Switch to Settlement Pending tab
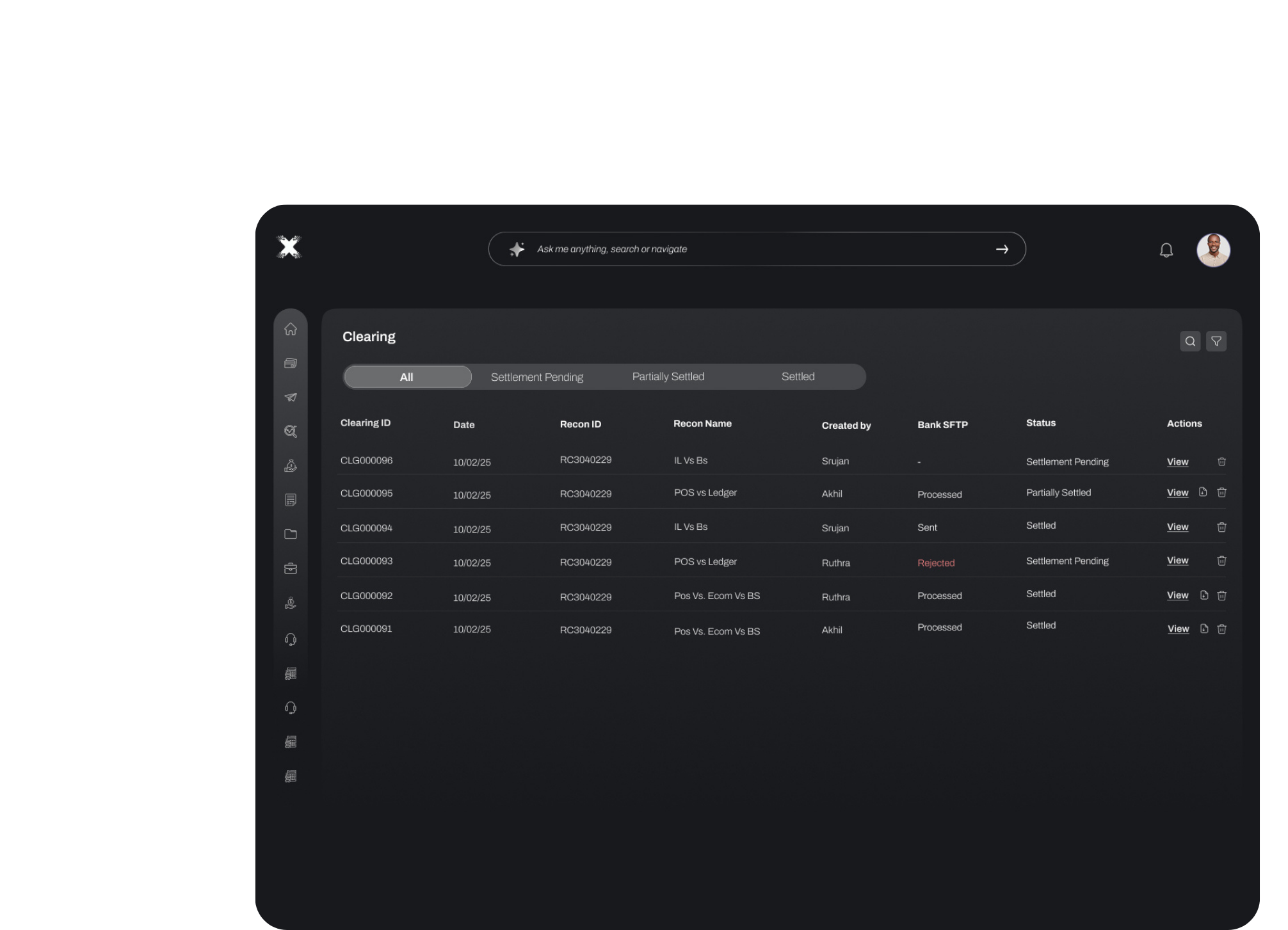This screenshot has width=1288, height=930. [536, 377]
